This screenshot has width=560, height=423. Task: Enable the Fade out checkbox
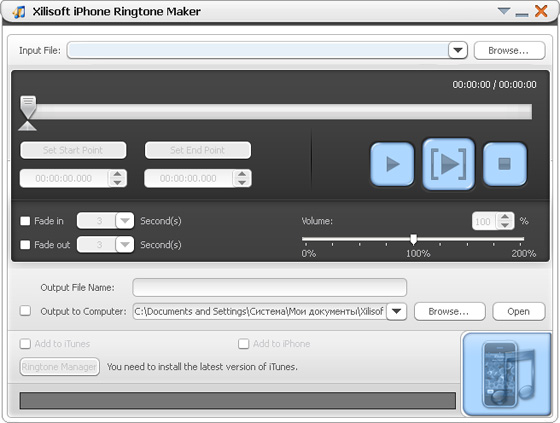25,245
